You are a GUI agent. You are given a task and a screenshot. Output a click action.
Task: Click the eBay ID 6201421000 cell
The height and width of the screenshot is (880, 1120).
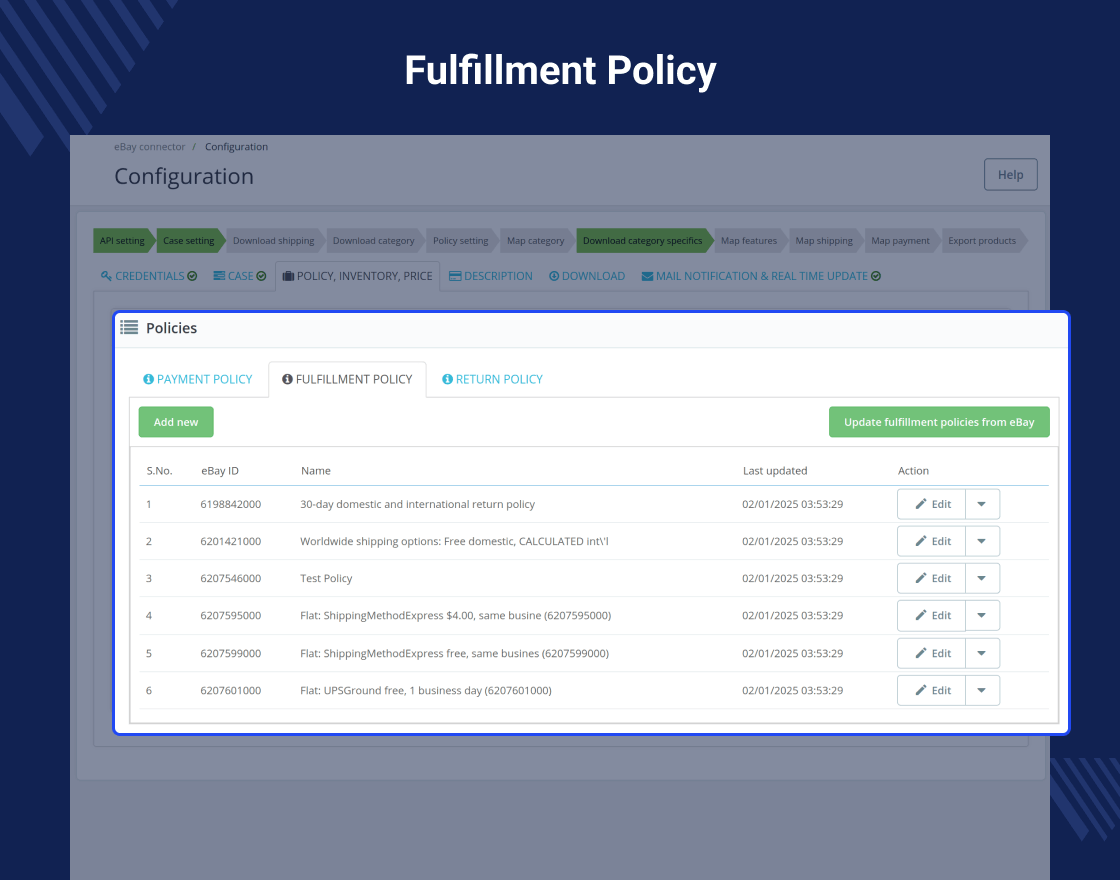(x=231, y=541)
